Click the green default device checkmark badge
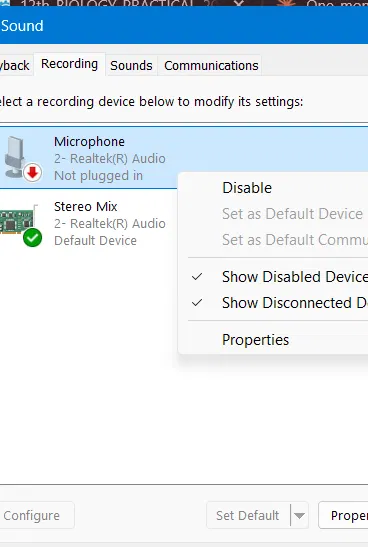This screenshot has height=547, width=368. tap(32, 238)
